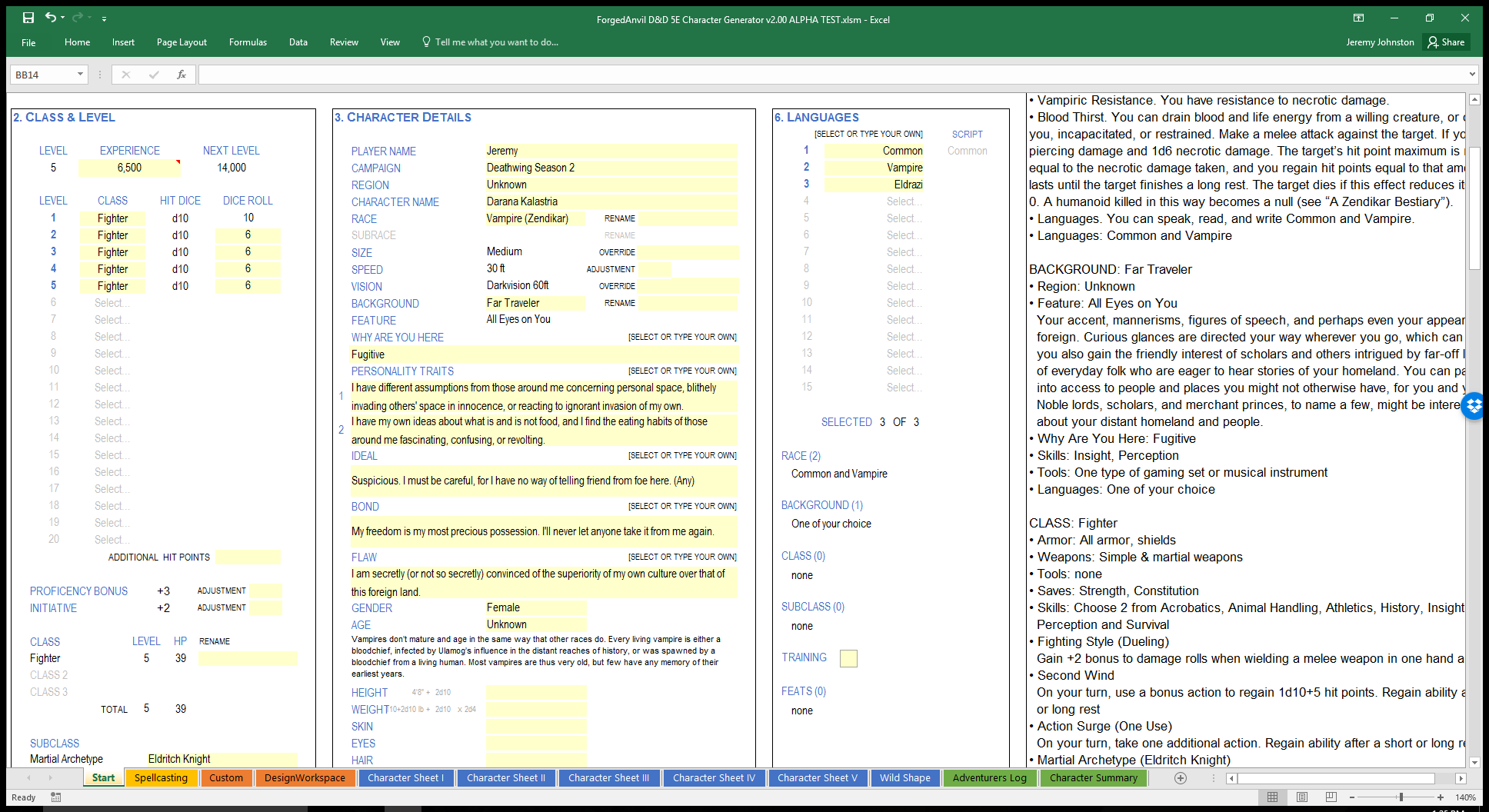Viewport: 1489px width, 812px height.
Task: Click the Undo arrow icon
Action: pyautogui.click(x=50, y=18)
